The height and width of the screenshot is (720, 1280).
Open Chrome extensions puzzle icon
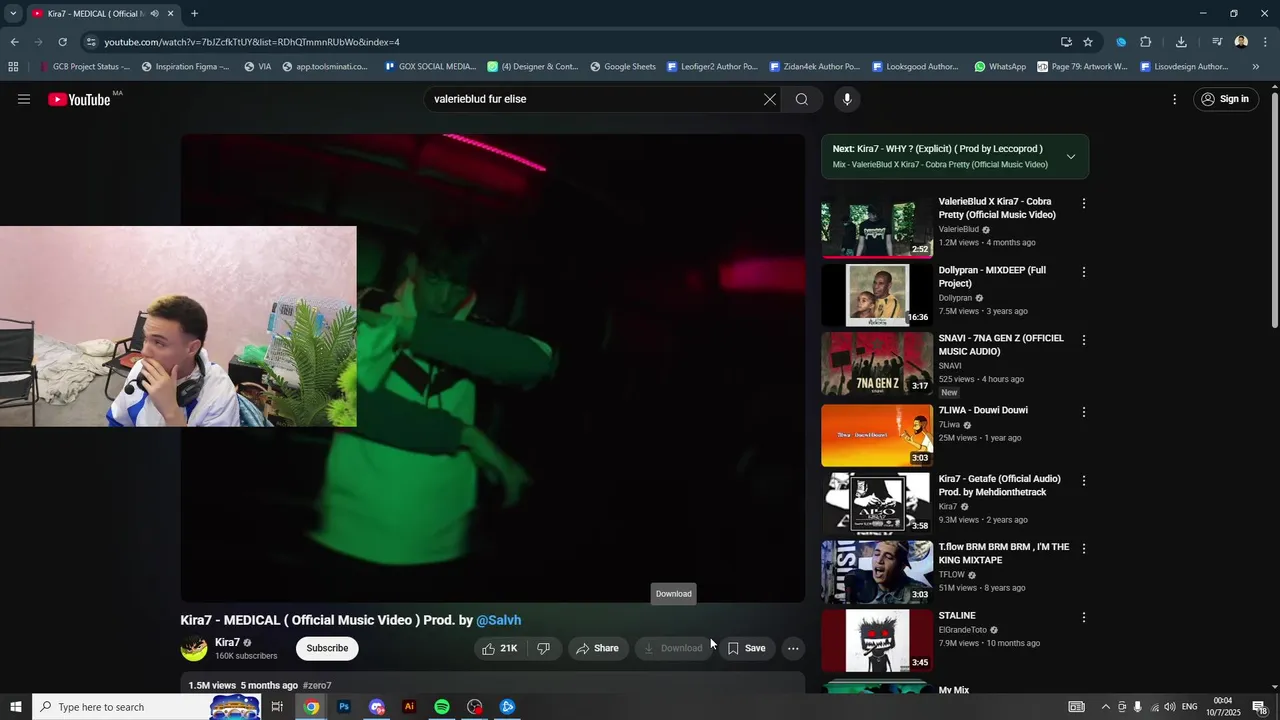[1146, 42]
